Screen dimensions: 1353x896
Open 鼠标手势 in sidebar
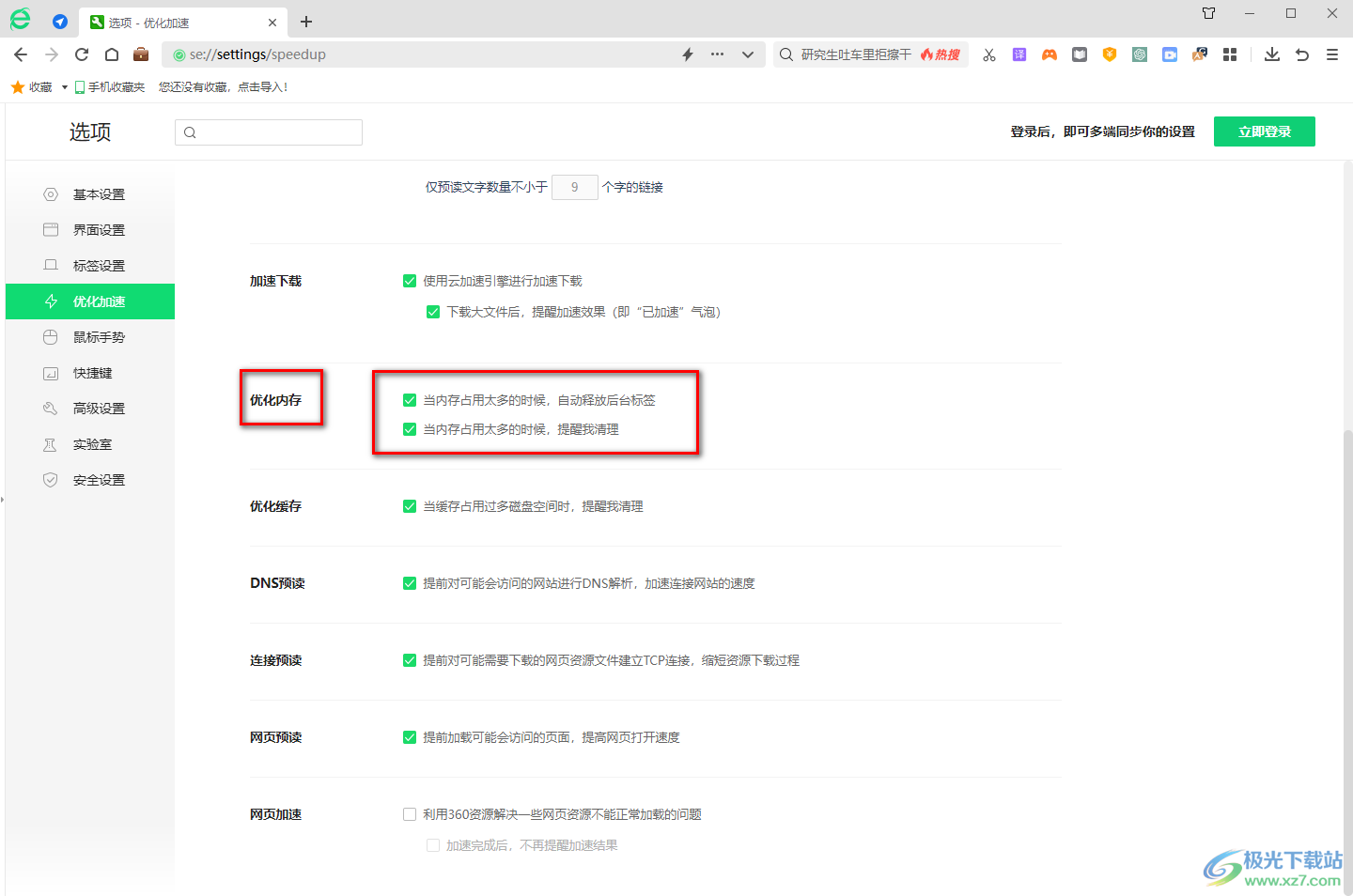point(90,337)
